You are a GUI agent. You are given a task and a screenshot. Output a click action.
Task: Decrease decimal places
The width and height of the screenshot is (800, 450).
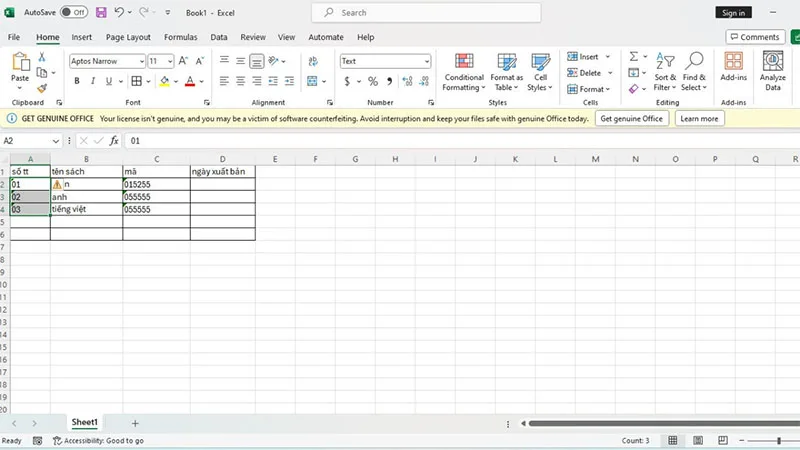[x=424, y=81]
